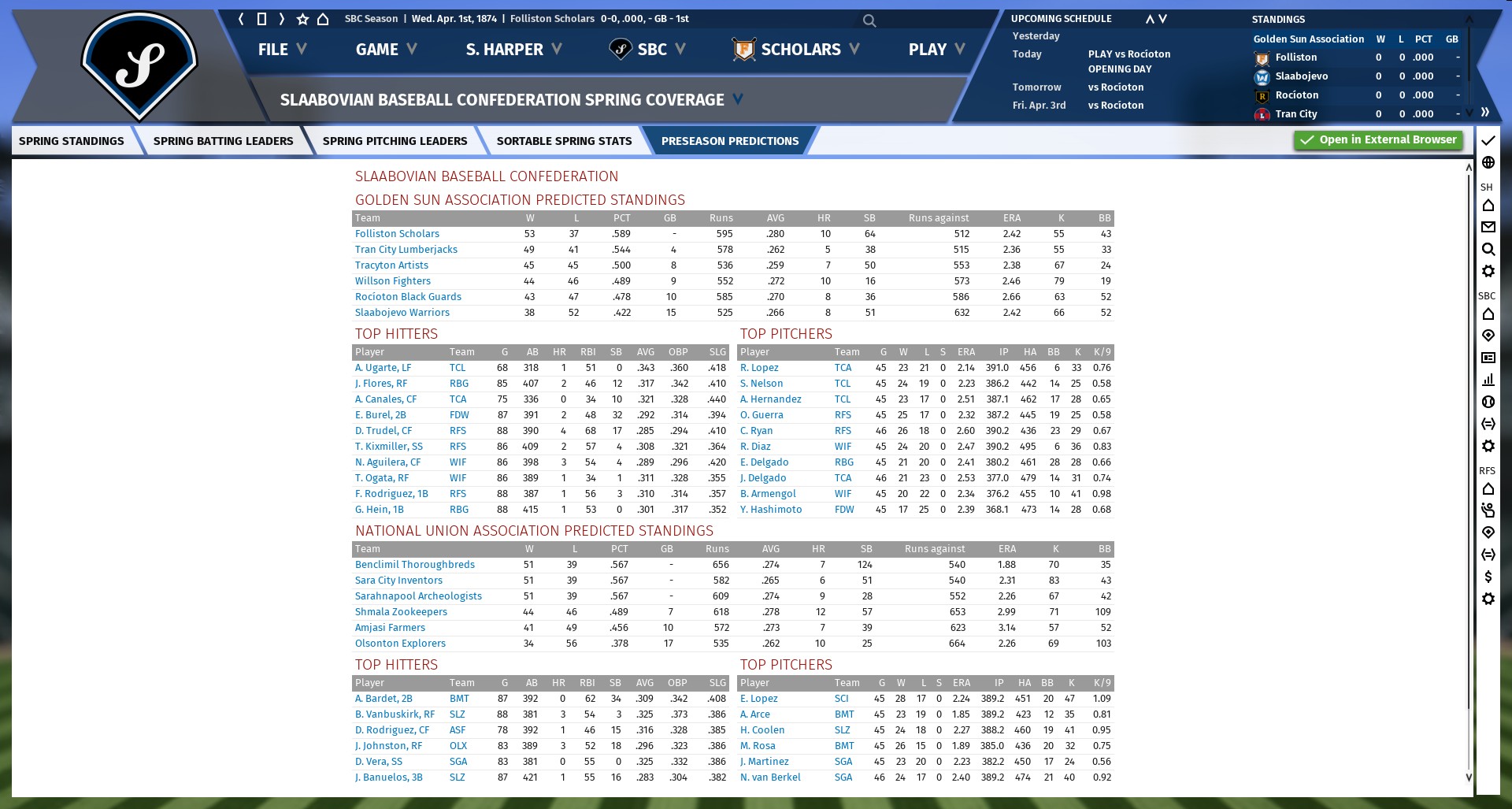Click the rectangle icon between the navigation arrows

tap(261, 19)
